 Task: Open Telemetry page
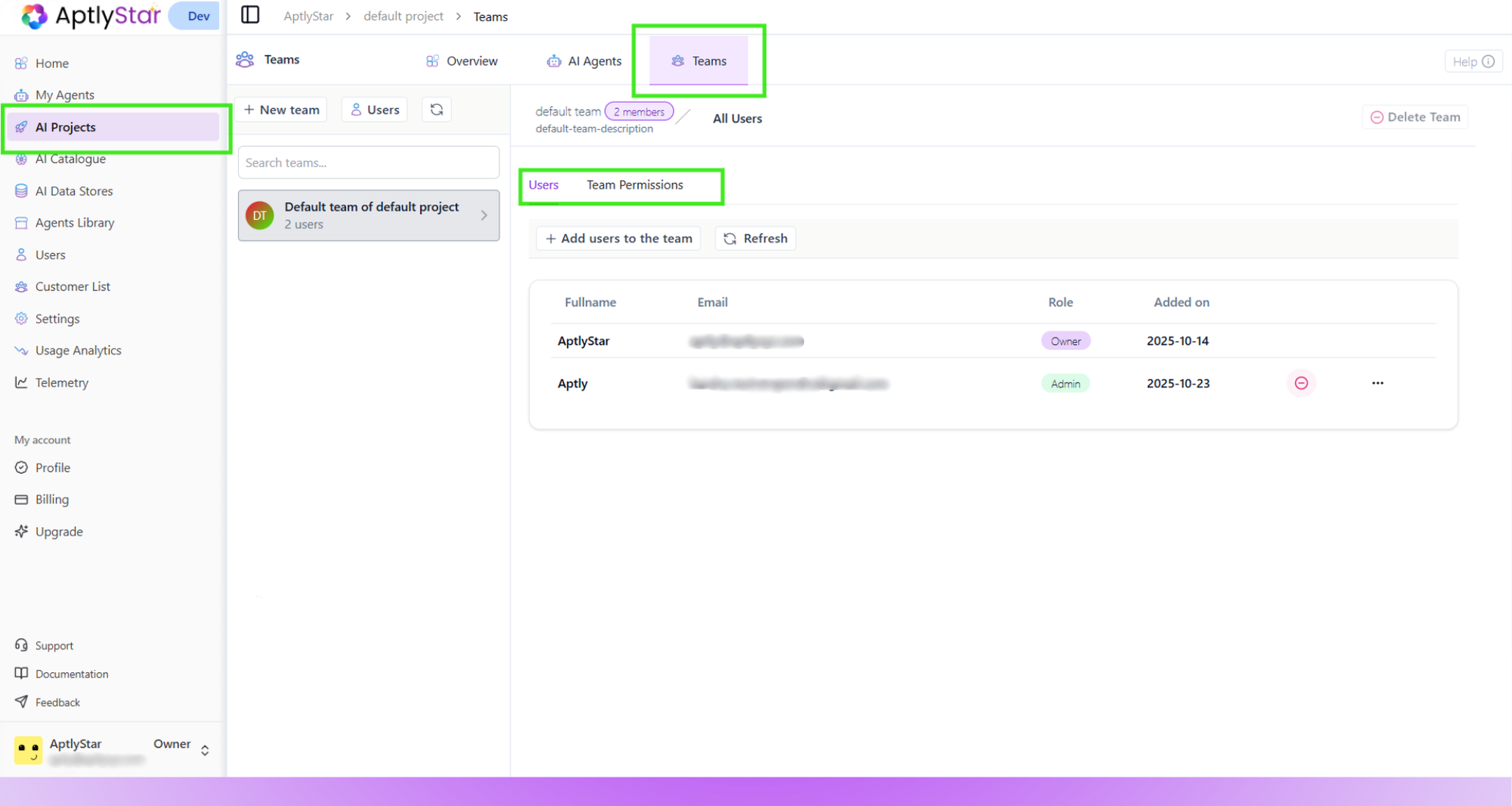click(61, 383)
